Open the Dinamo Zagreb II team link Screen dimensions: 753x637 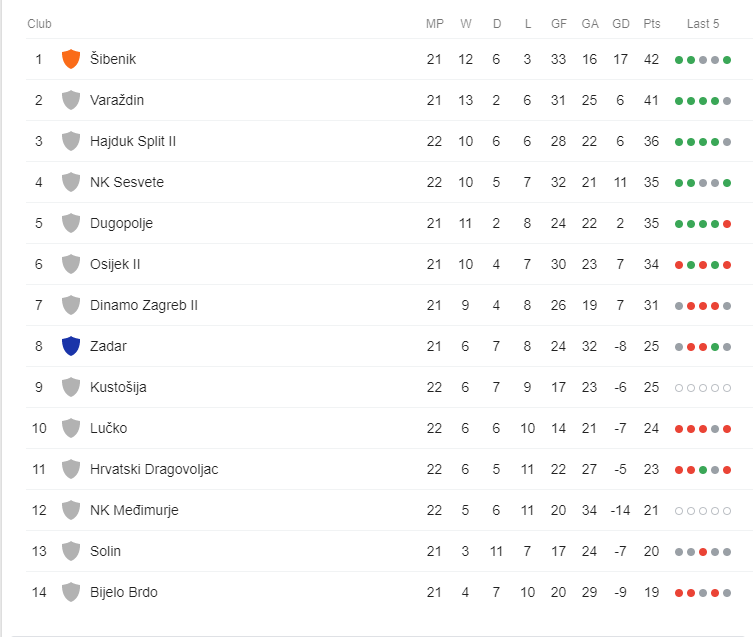pyautogui.click(x=143, y=305)
